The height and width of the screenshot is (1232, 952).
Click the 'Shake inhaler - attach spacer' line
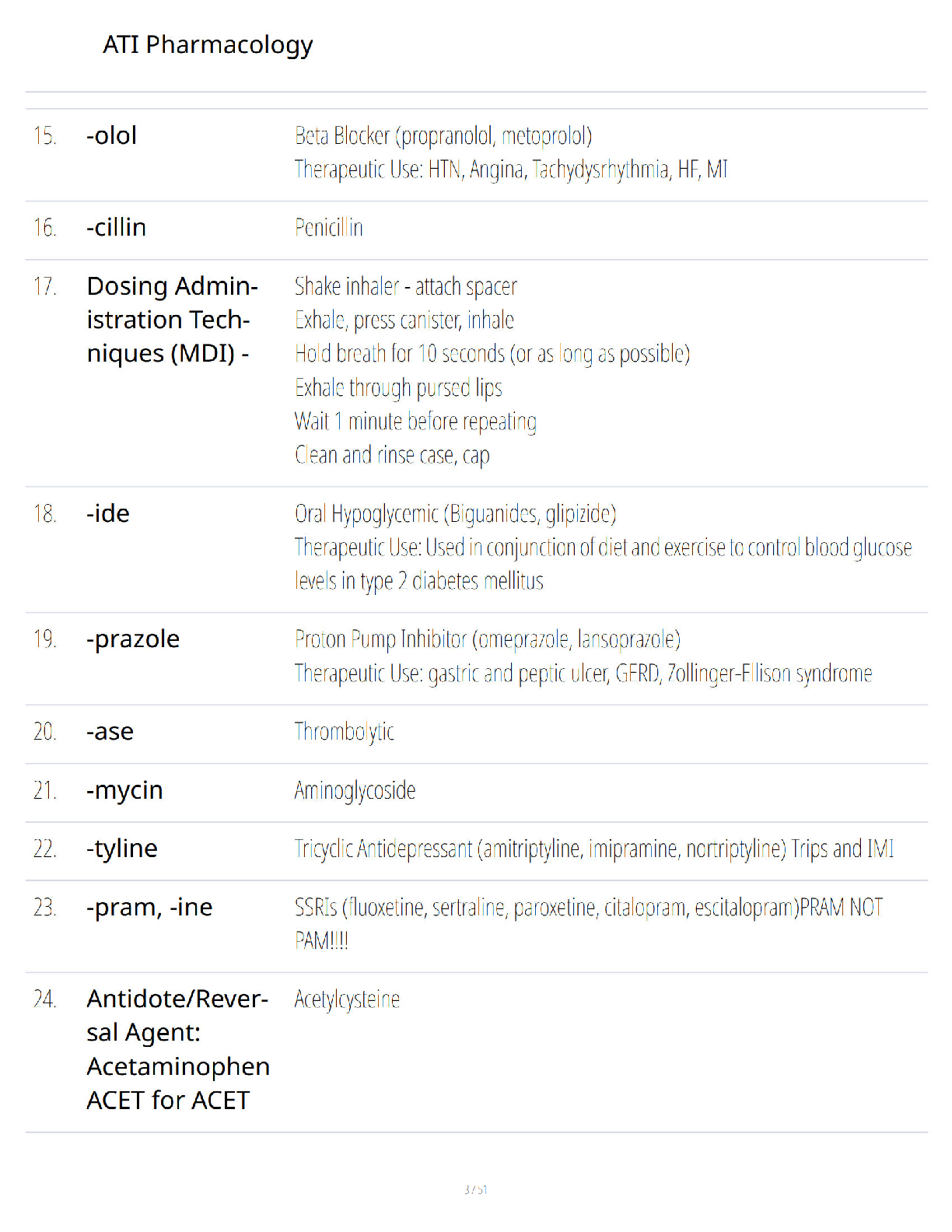tap(405, 286)
